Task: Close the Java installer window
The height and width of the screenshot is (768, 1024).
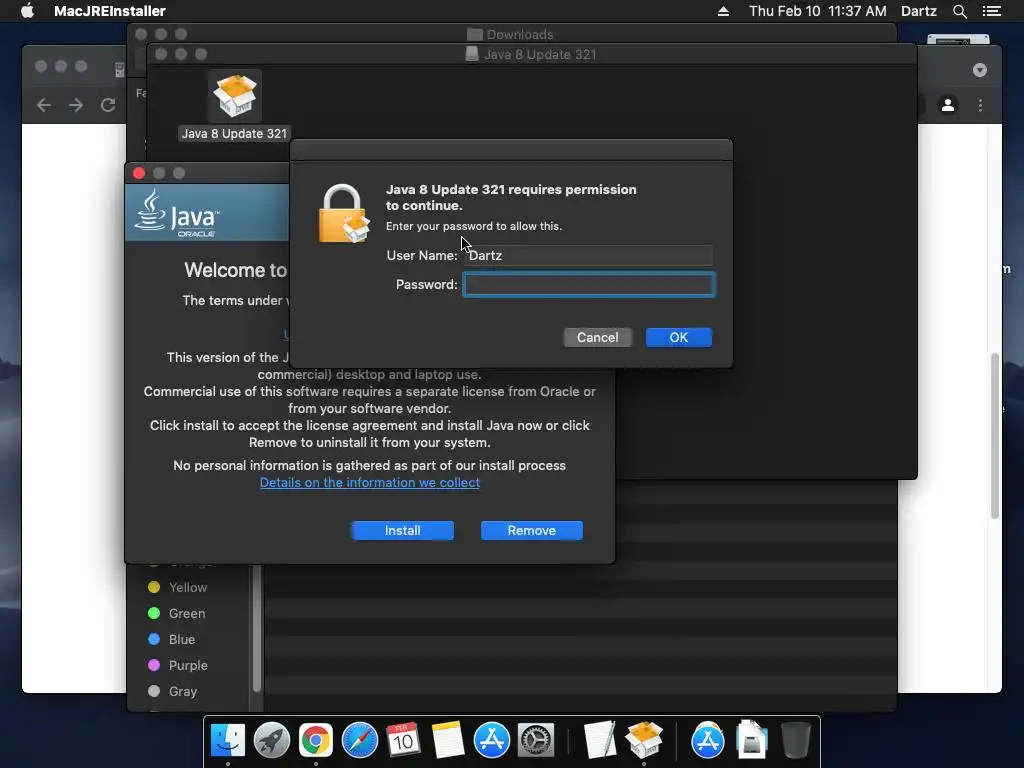Action: (x=138, y=172)
